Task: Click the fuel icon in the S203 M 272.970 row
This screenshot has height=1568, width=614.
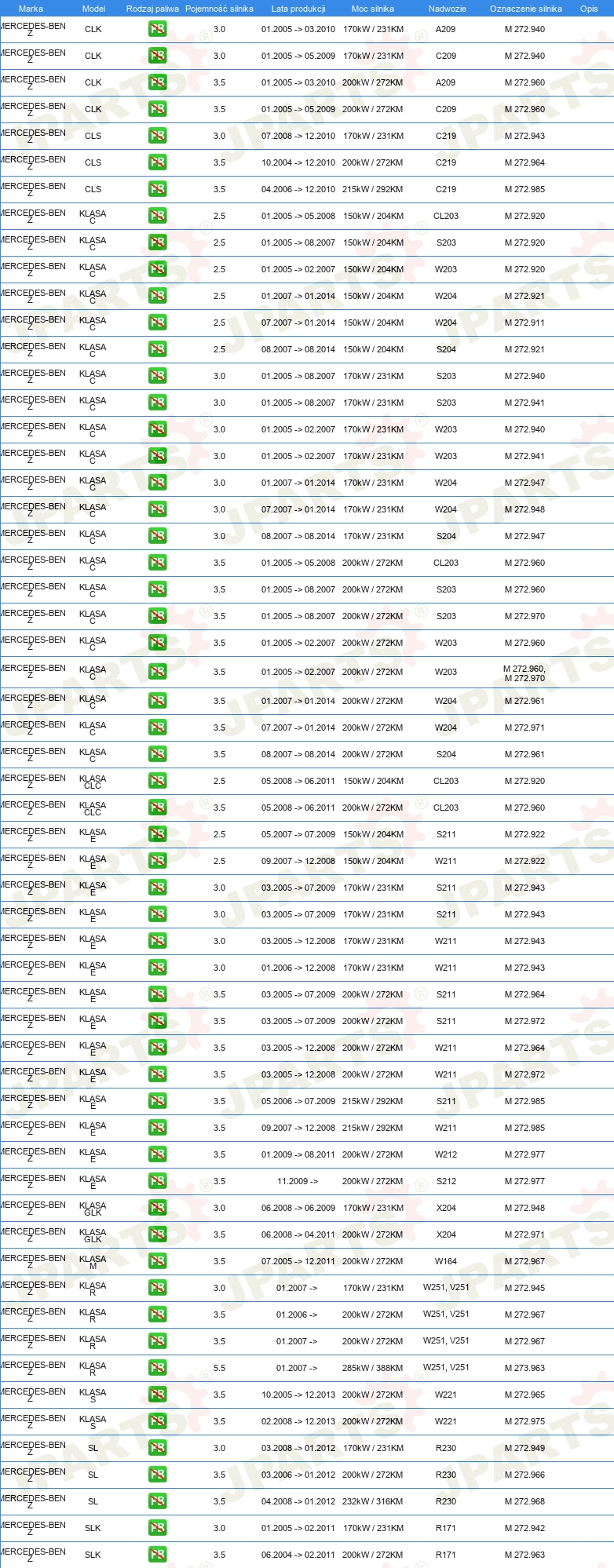Action: pos(157,616)
